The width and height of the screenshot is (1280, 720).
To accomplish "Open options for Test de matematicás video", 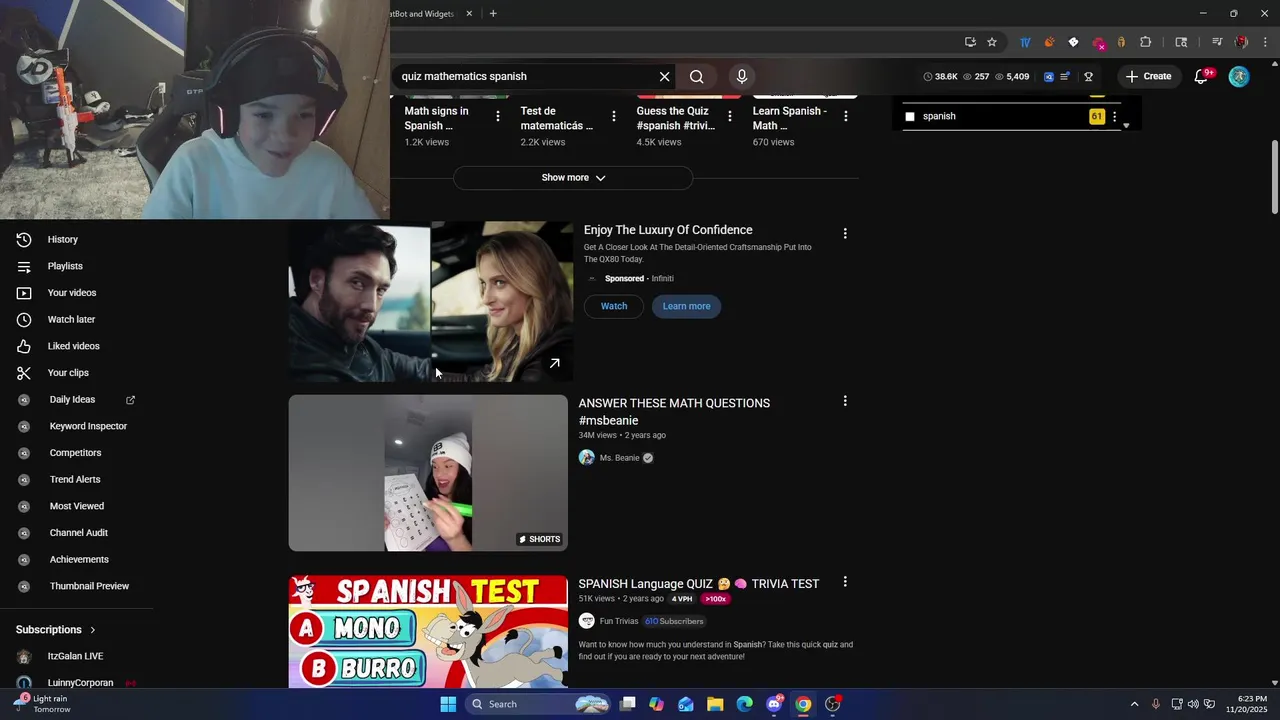I will (x=614, y=116).
